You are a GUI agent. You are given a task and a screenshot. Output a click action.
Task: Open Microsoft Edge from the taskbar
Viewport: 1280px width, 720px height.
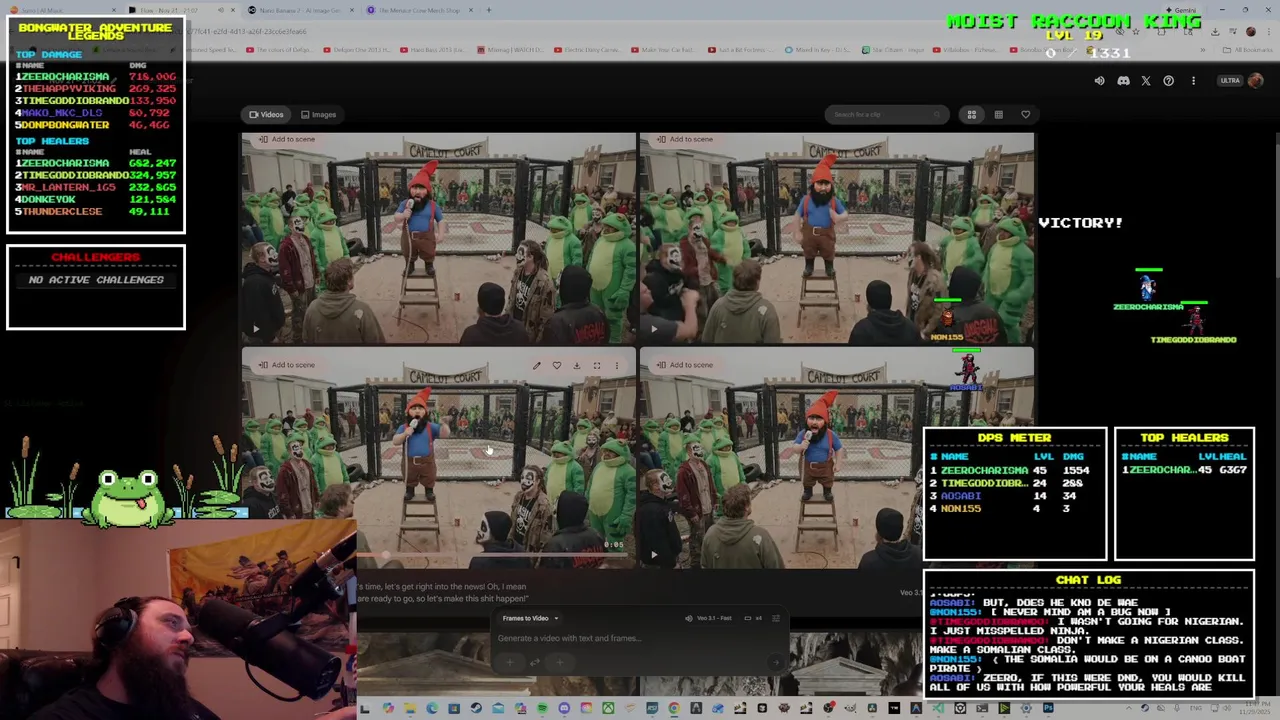tap(432, 708)
